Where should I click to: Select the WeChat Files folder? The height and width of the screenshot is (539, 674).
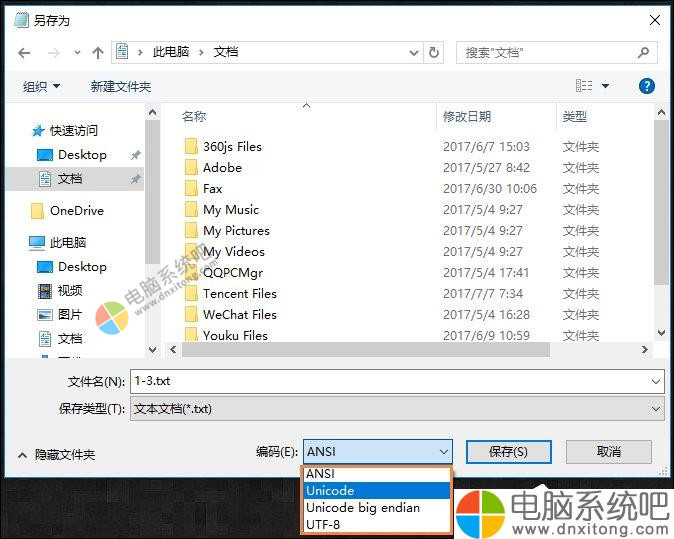[x=240, y=315]
